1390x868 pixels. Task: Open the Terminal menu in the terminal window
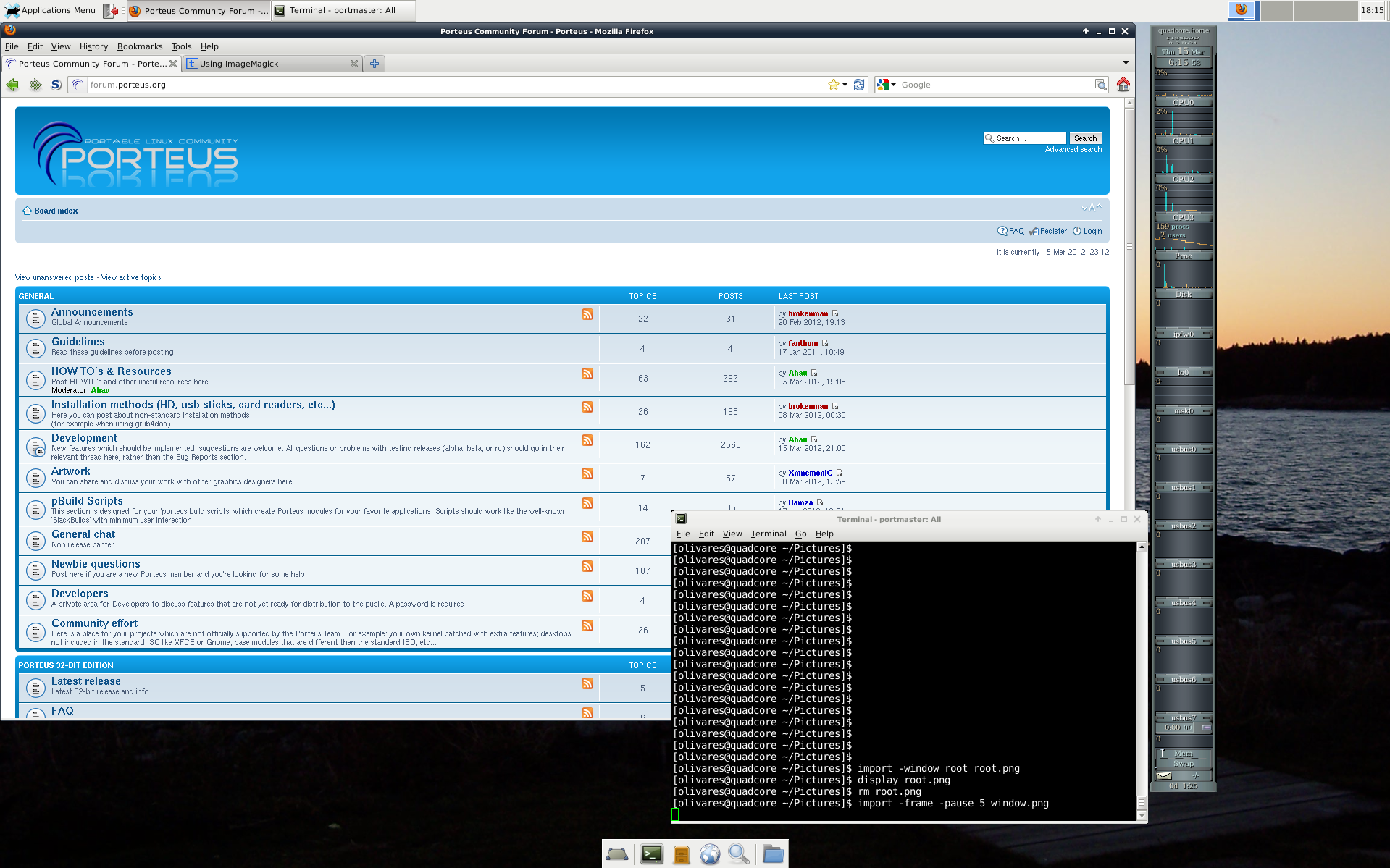(768, 534)
